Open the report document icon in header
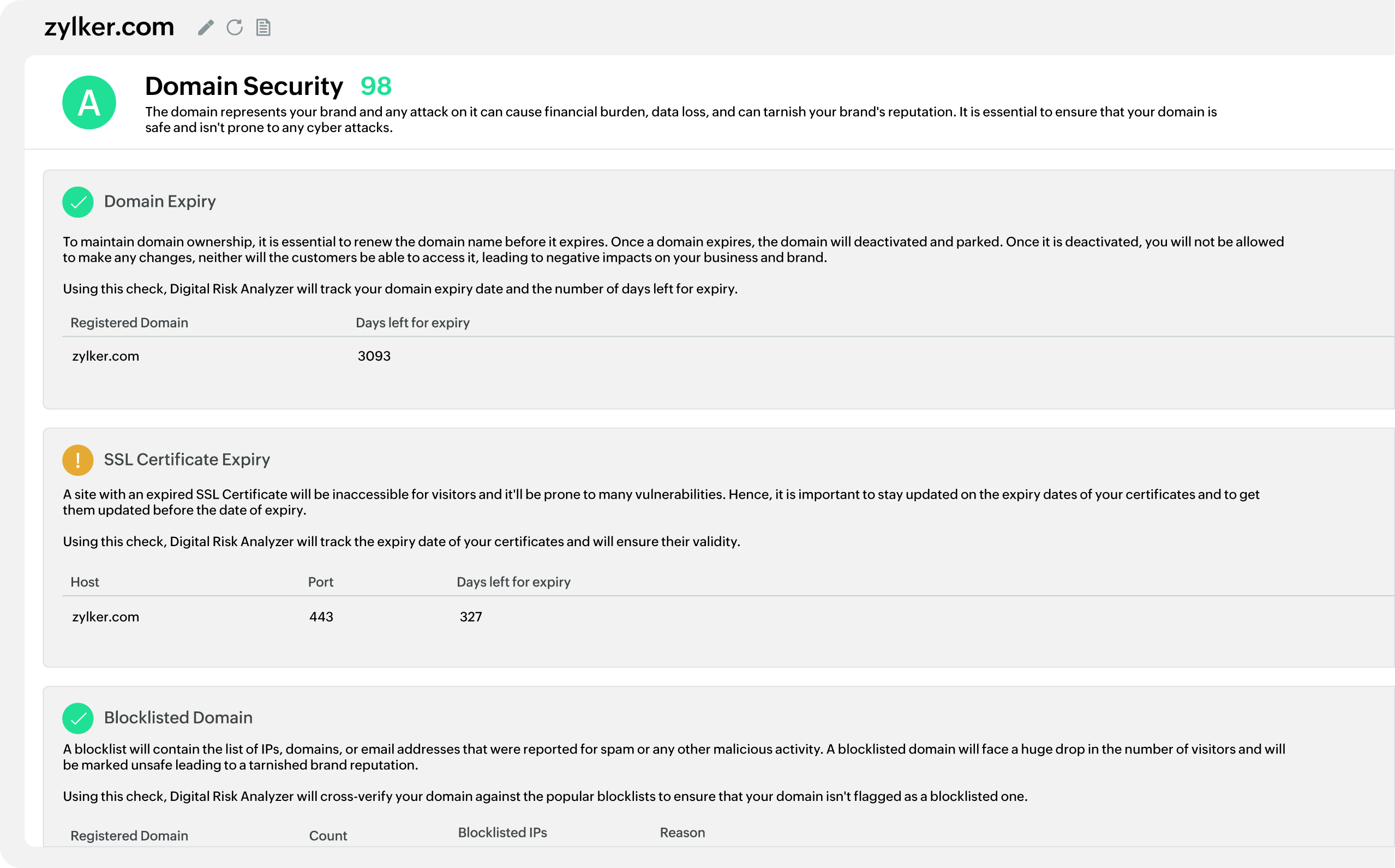 [x=263, y=28]
